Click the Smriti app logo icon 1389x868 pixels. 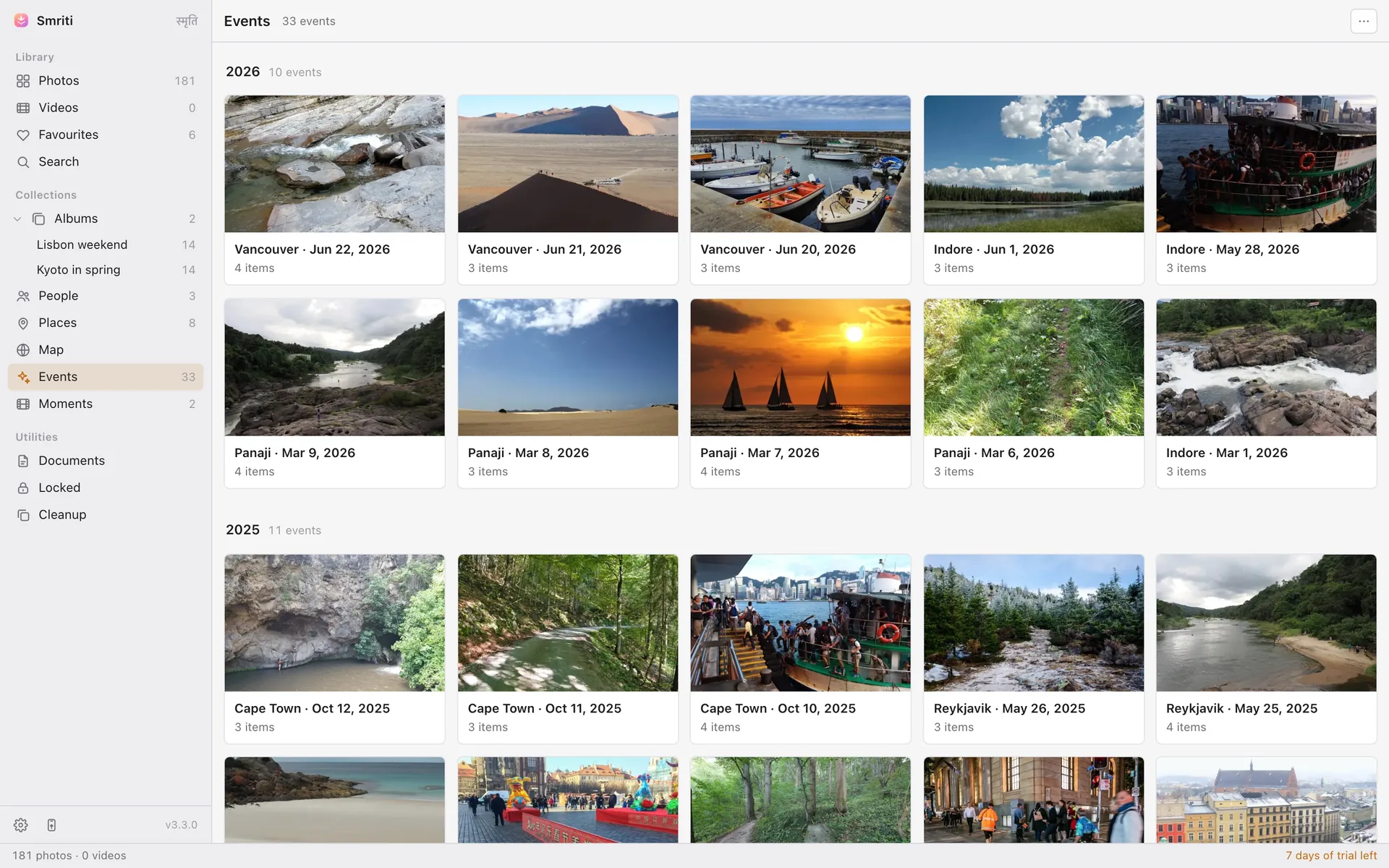click(22, 20)
